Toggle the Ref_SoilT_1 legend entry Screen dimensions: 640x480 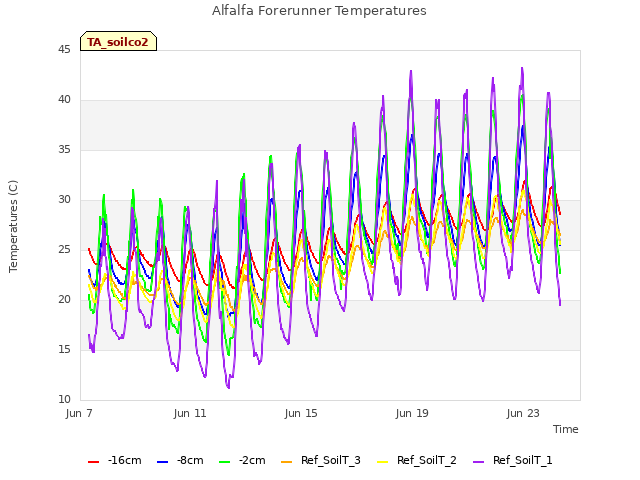click(x=513, y=460)
